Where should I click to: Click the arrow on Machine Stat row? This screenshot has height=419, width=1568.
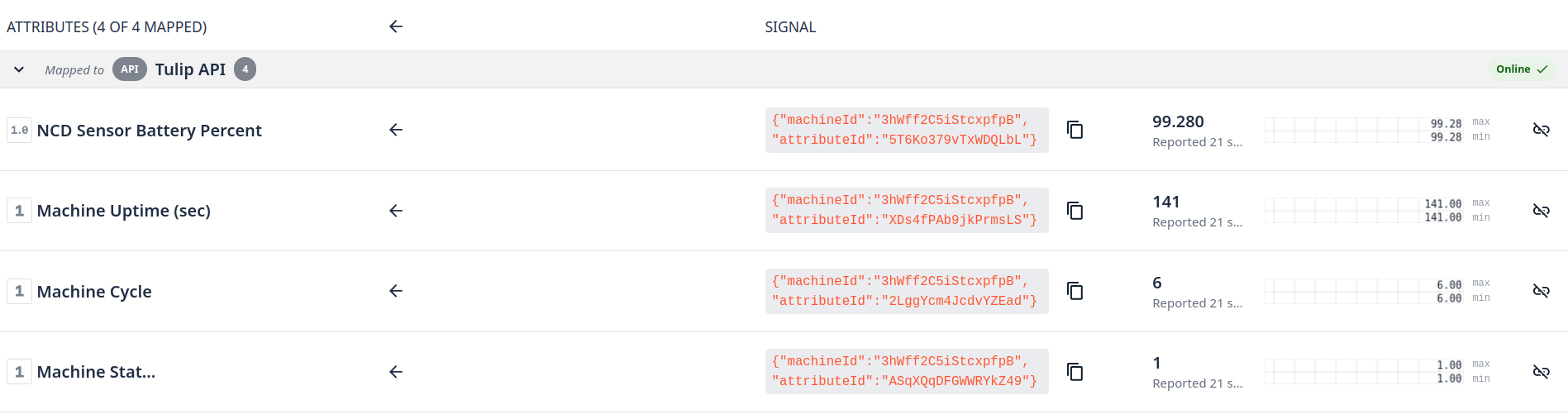pos(396,372)
